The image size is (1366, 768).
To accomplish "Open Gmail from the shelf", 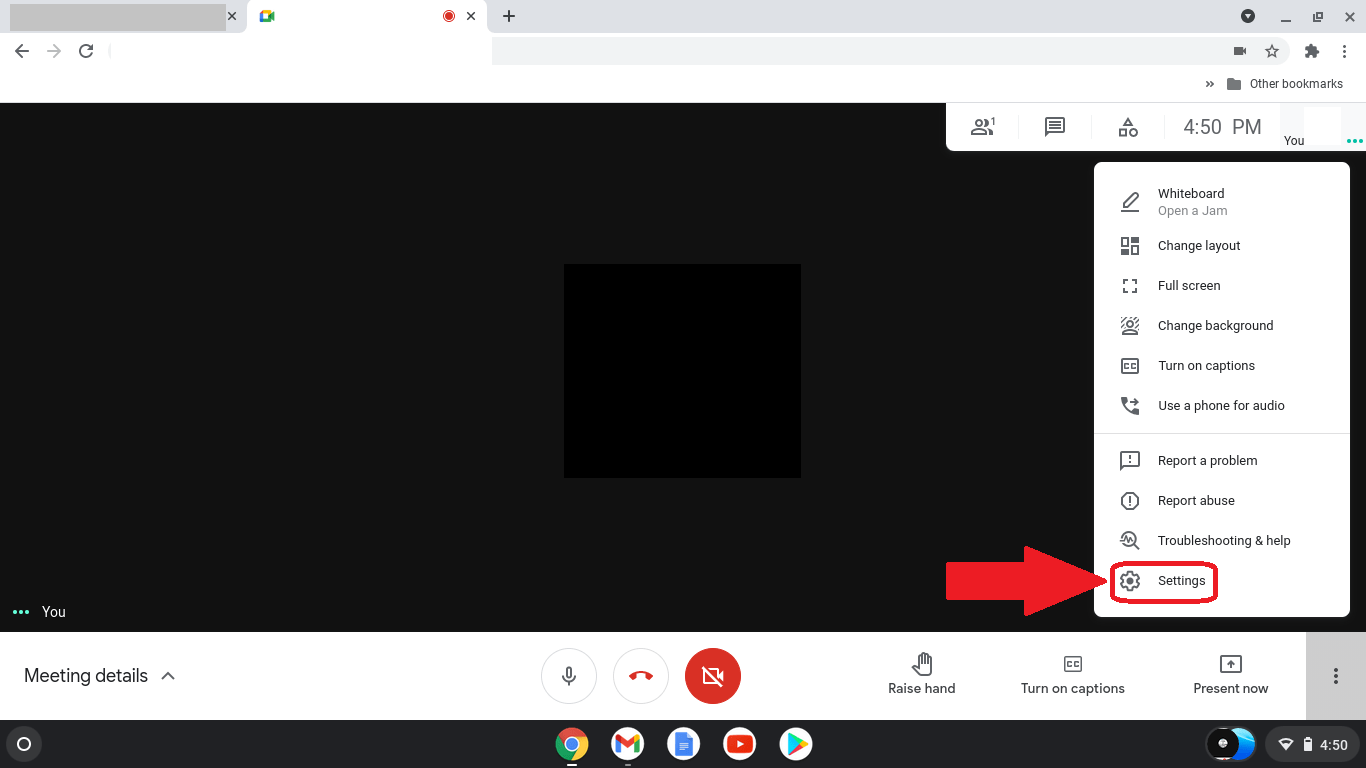I will [628, 744].
